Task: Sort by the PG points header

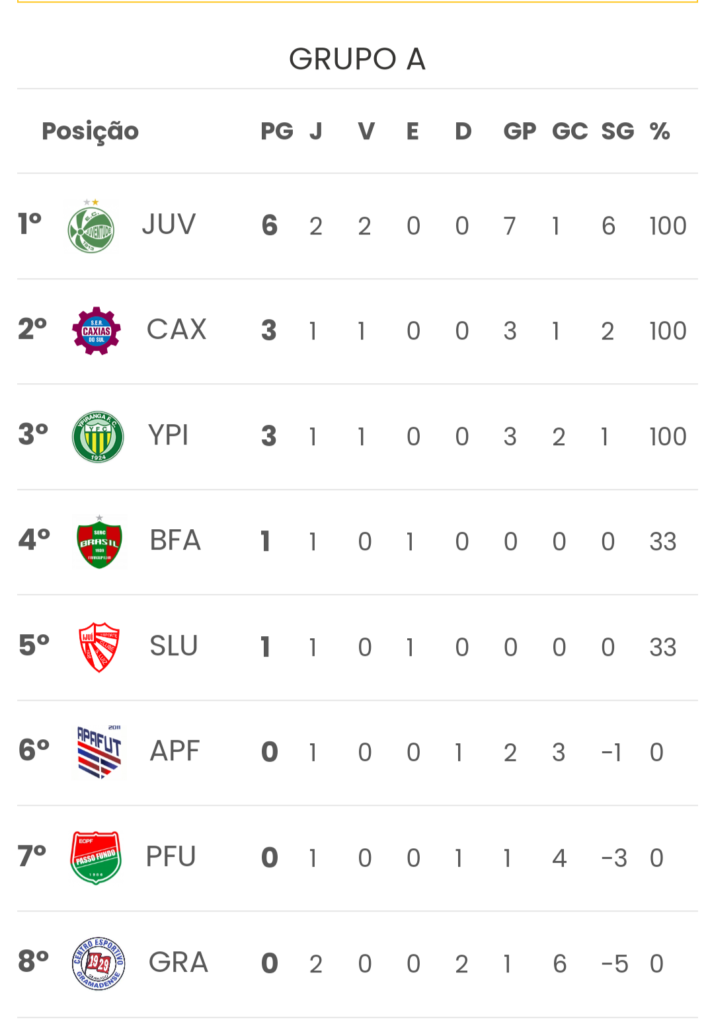Action: coord(277,131)
